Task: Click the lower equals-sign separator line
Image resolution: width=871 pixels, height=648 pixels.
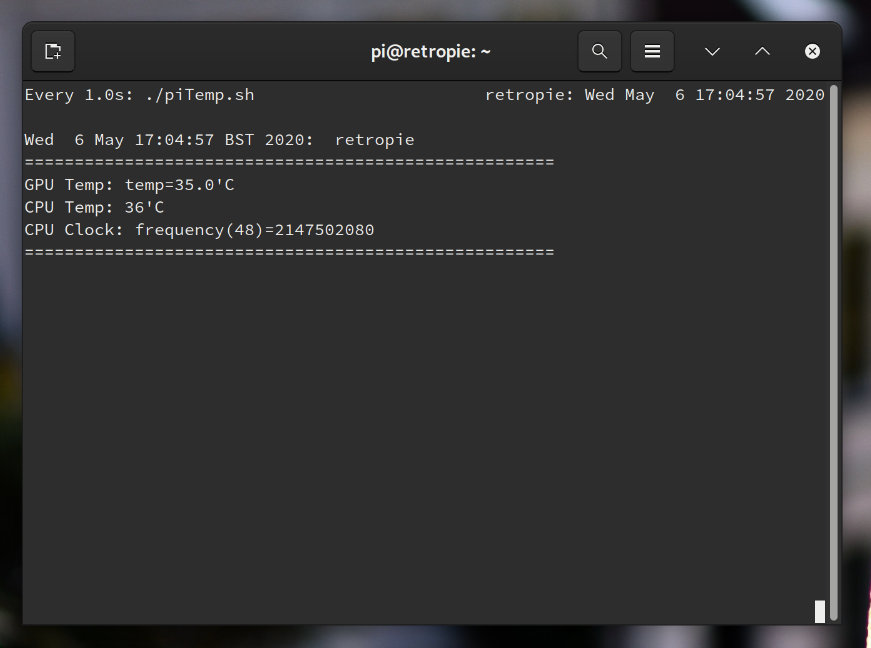Action: pyautogui.click(x=289, y=253)
